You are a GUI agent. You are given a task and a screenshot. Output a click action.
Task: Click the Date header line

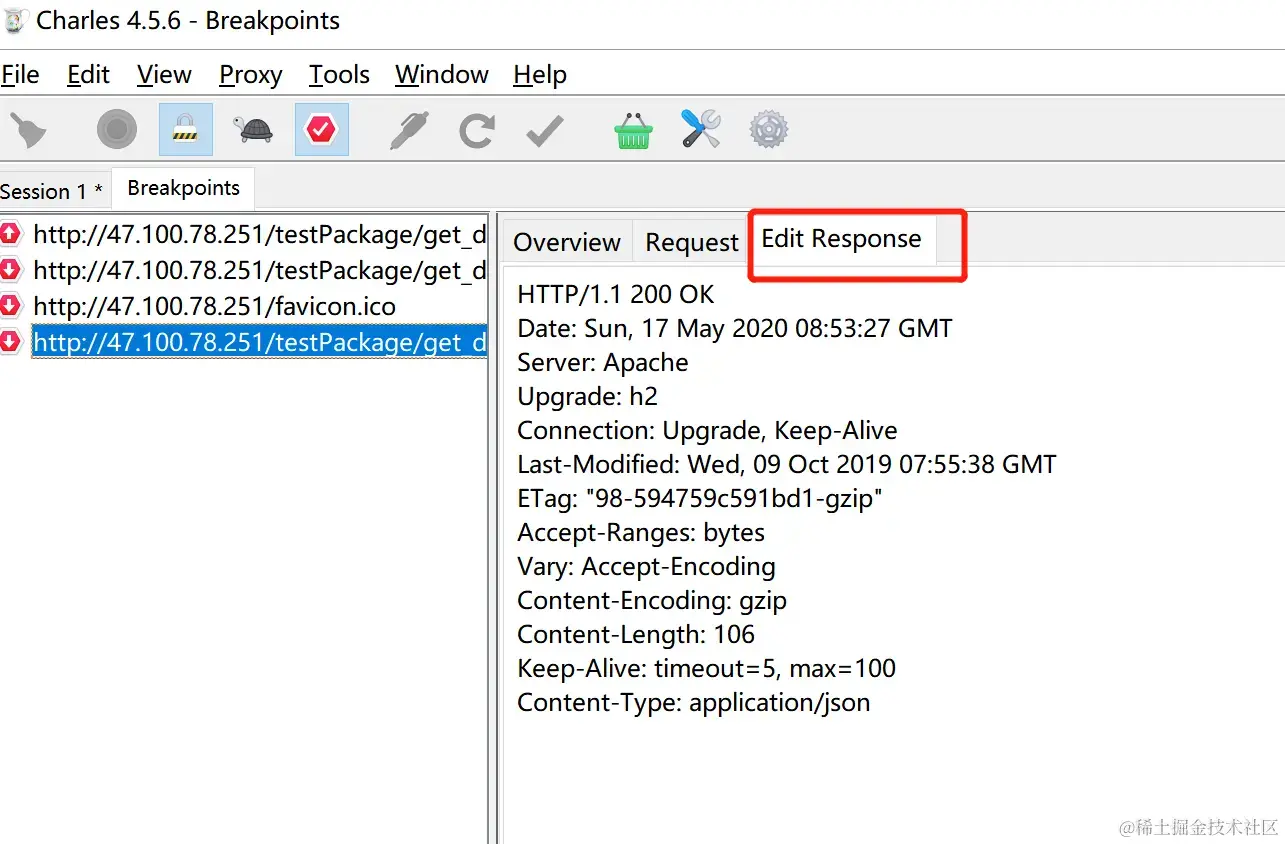pos(735,328)
